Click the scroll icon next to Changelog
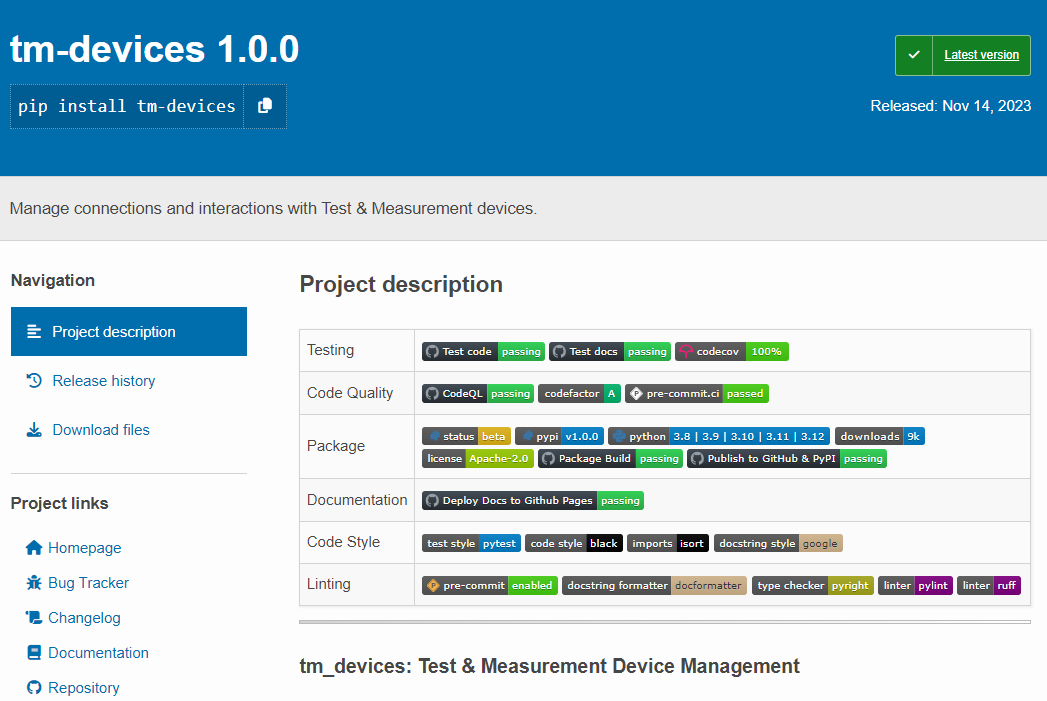This screenshot has height=701, width=1047. point(34,618)
